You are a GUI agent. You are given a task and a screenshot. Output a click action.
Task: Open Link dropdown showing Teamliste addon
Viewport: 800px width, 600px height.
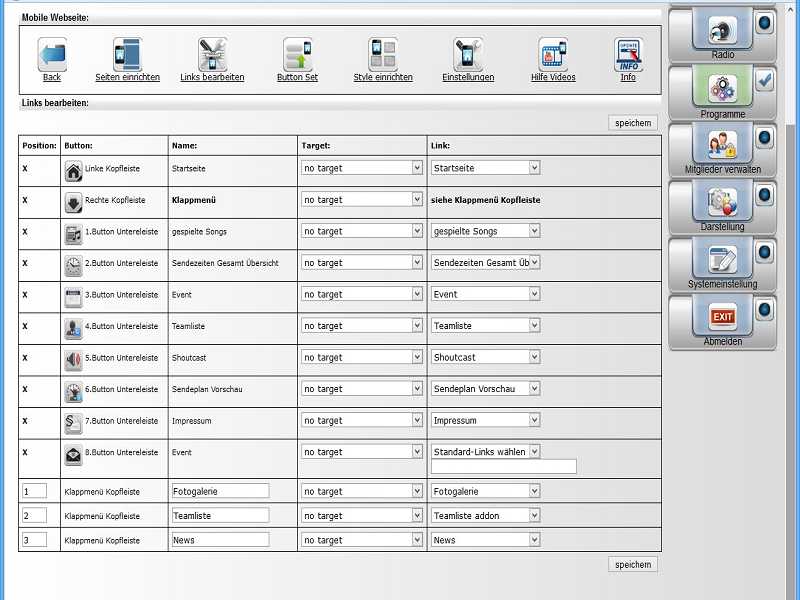(486, 516)
